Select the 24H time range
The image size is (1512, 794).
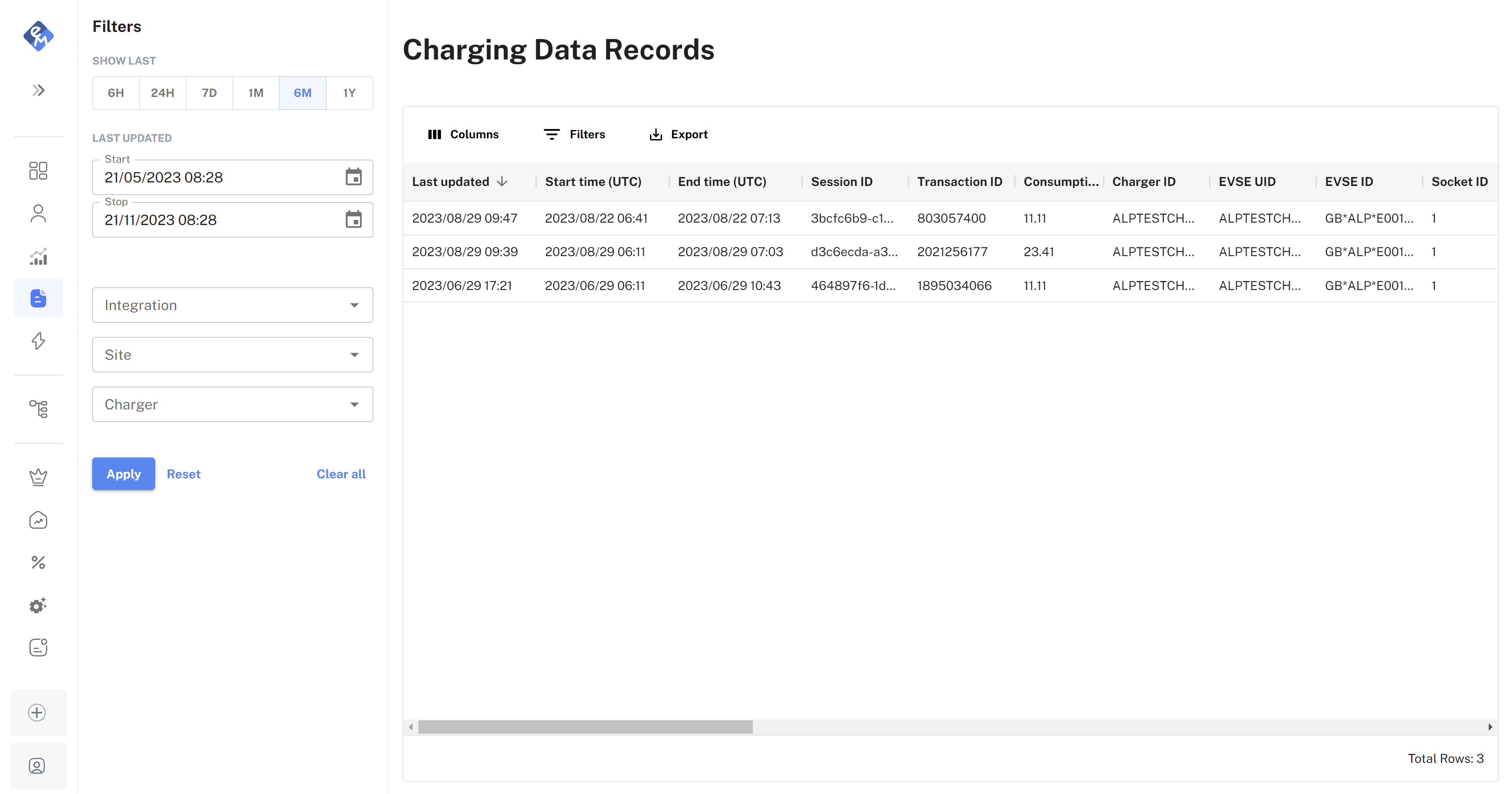tap(162, 93)
